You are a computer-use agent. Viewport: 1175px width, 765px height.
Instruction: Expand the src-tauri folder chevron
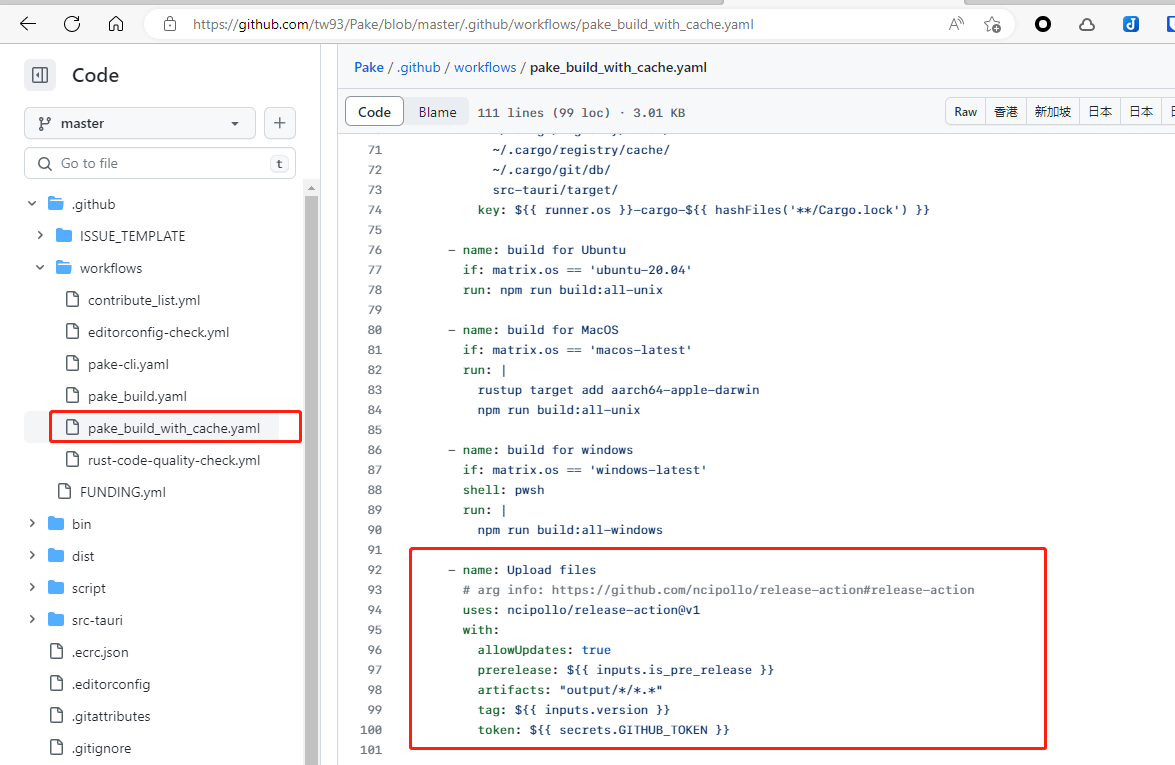pos(31,620)
